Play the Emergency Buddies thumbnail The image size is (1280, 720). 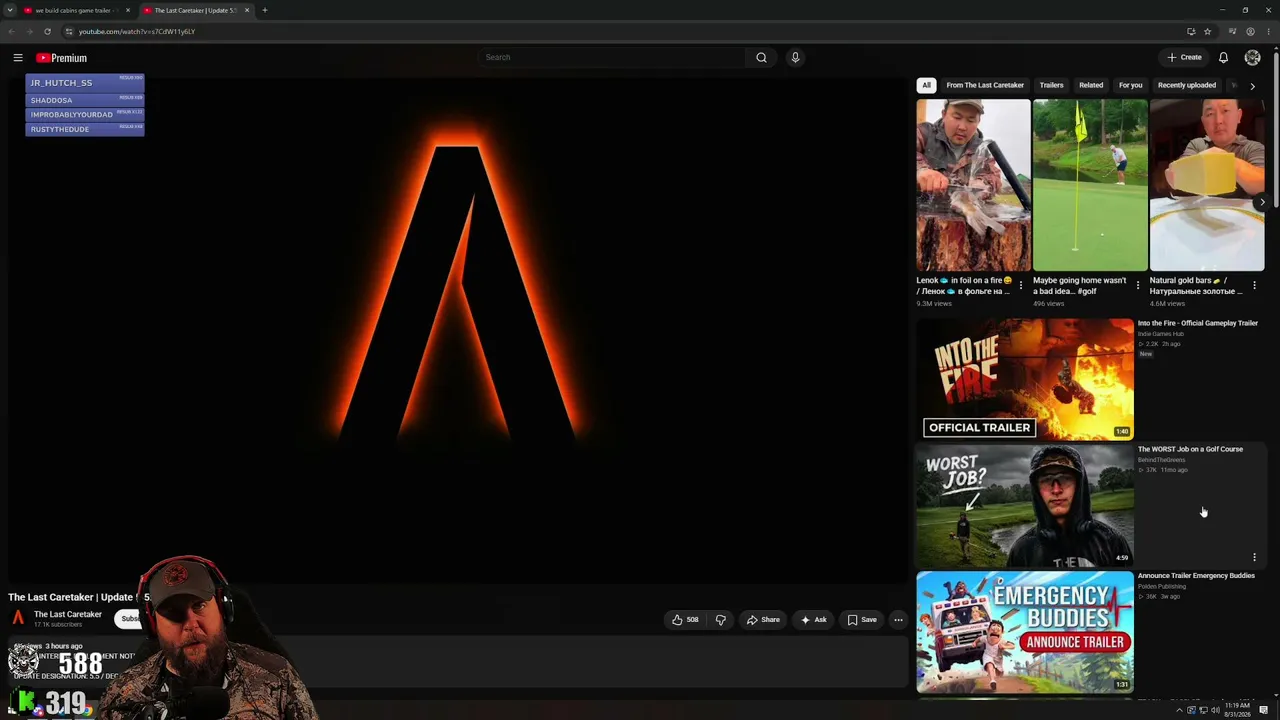pyautogui.click(x=1025, y=631)
